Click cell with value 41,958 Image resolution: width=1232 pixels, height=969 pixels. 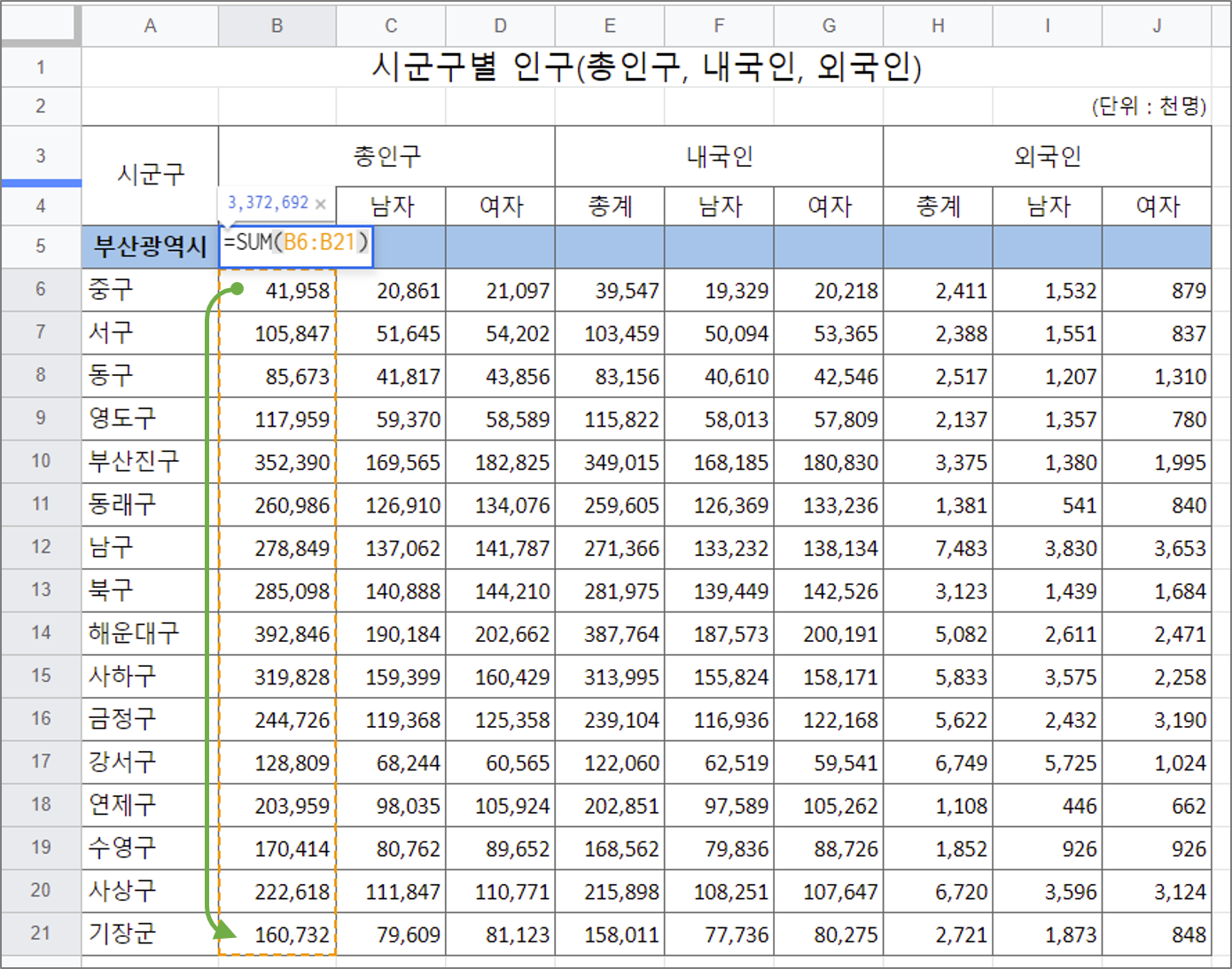[x=277, y=290]
